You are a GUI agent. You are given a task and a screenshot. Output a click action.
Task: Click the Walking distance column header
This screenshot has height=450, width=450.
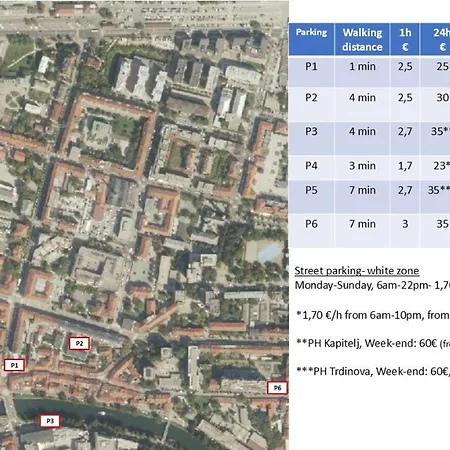click(x=362, y=39)
